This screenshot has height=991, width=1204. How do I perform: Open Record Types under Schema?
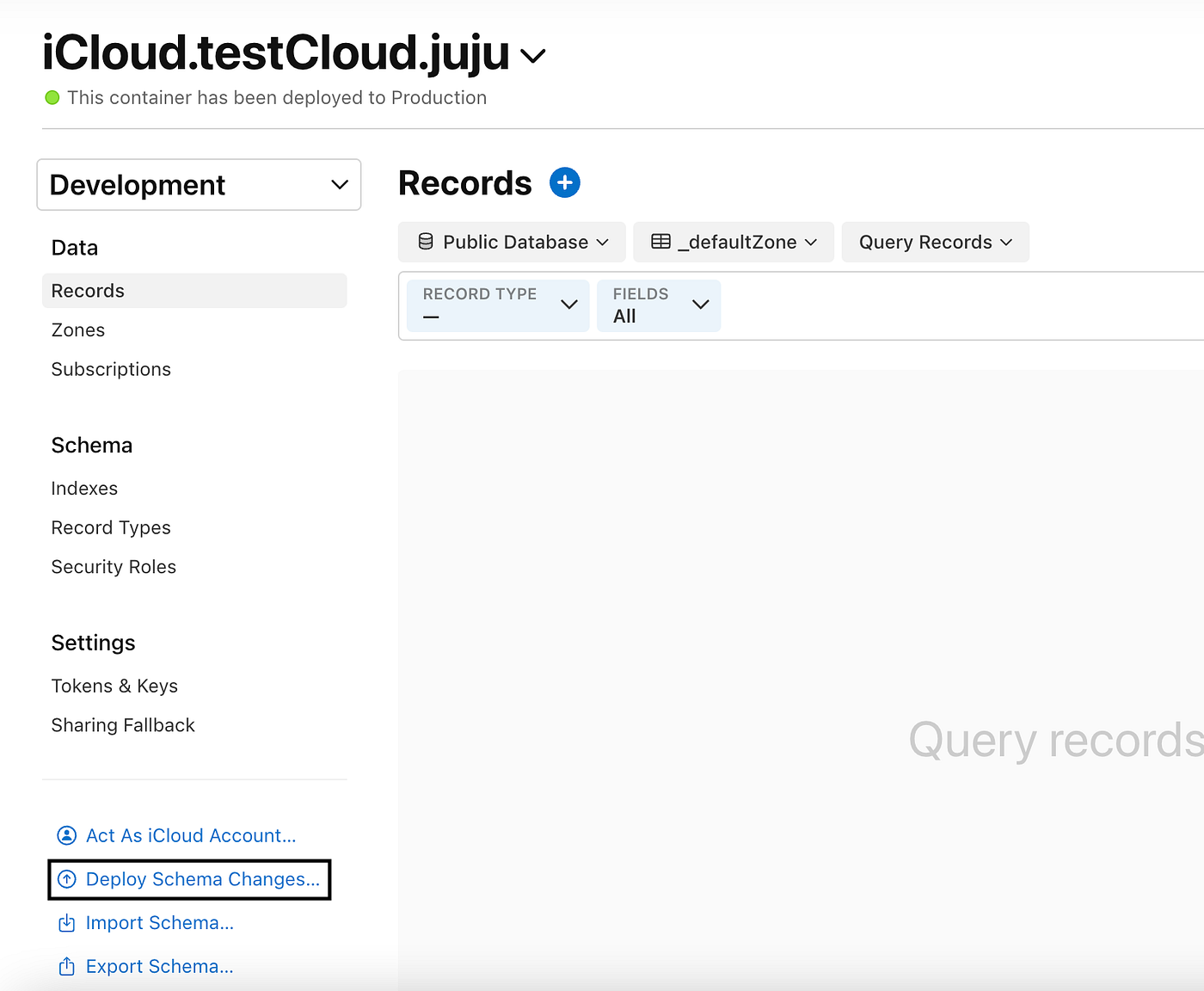(x=111, y=527)
